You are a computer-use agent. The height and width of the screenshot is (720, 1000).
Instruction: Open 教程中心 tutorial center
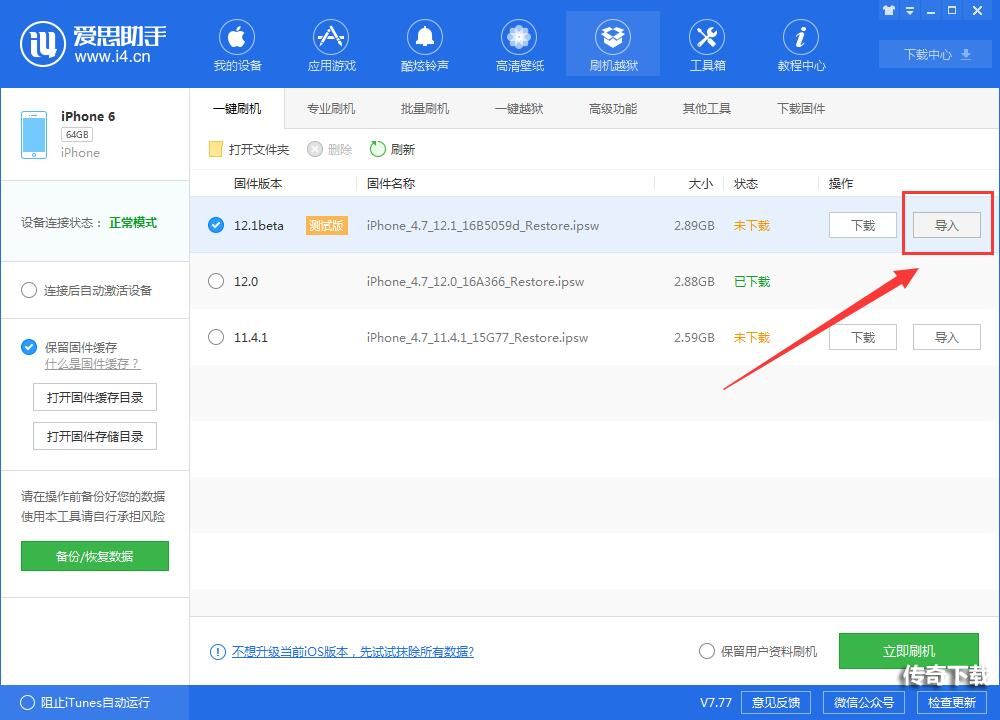(801, 45)
